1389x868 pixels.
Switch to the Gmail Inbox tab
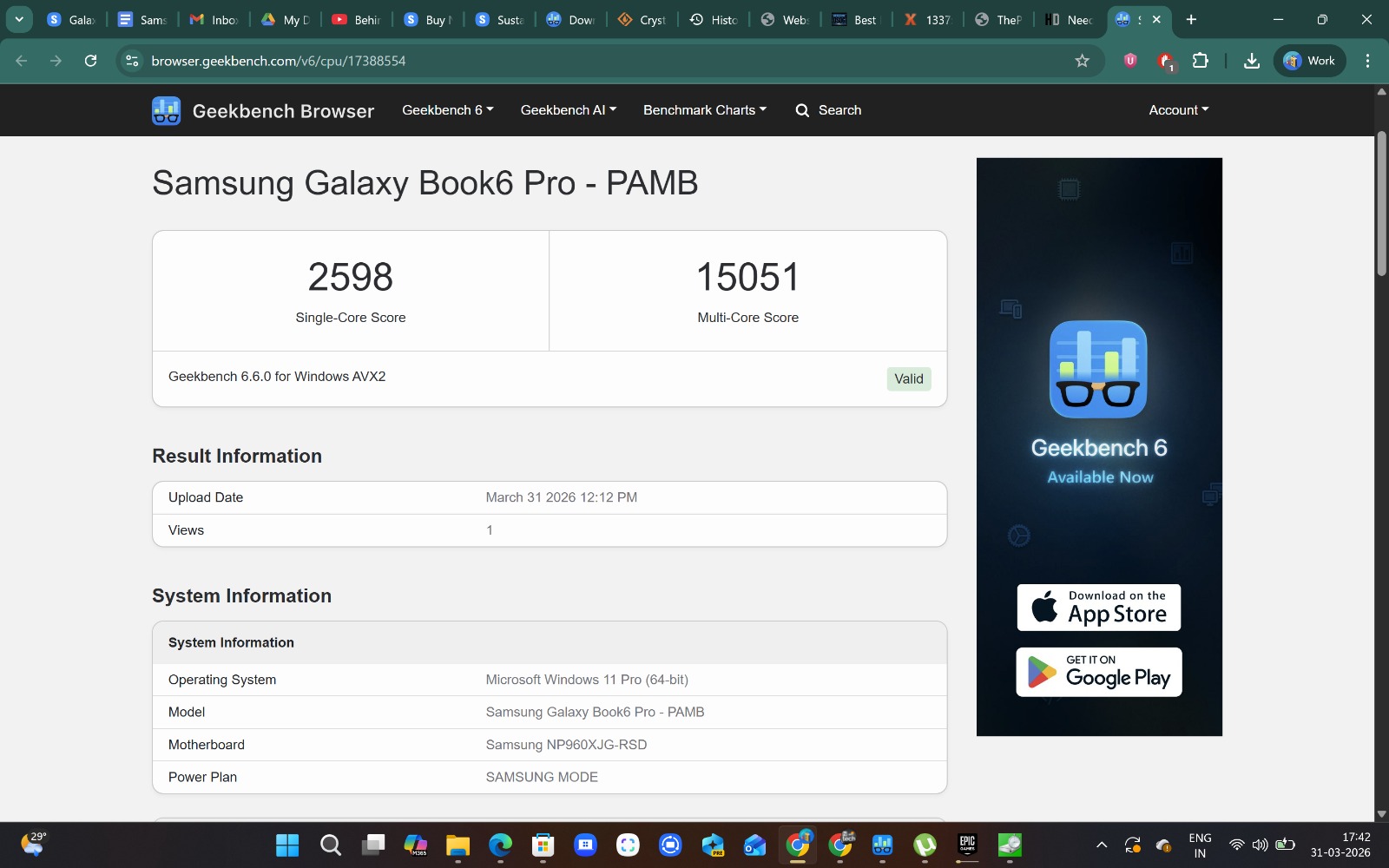pos(214,19)
